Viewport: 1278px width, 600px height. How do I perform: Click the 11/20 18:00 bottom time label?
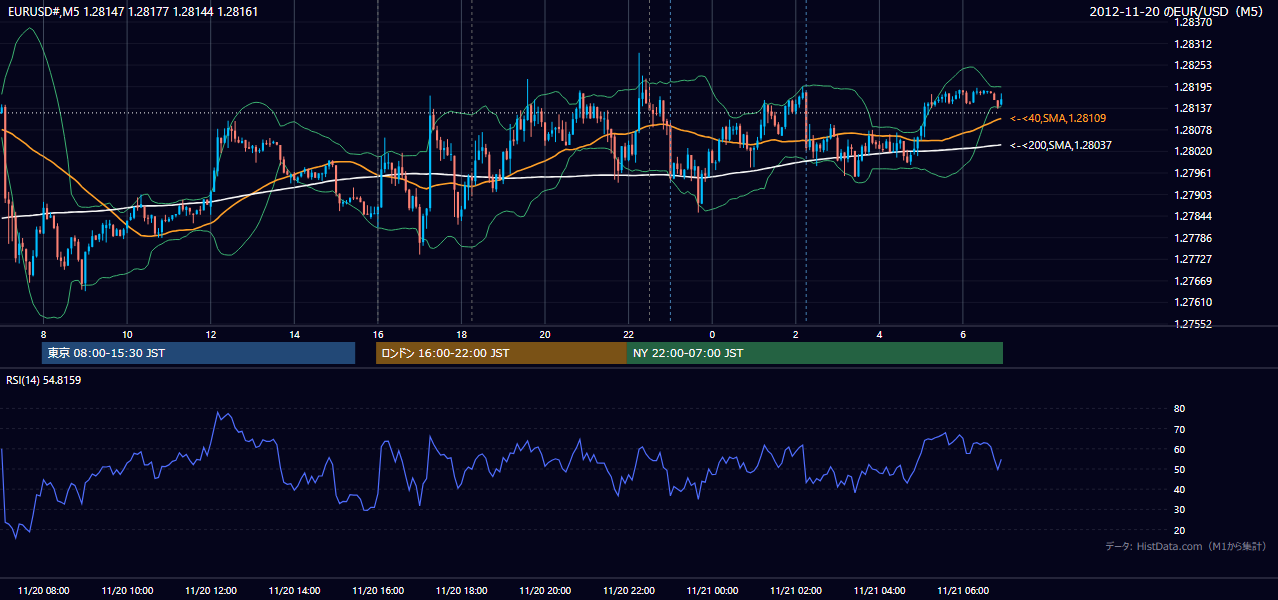[461, 591]
